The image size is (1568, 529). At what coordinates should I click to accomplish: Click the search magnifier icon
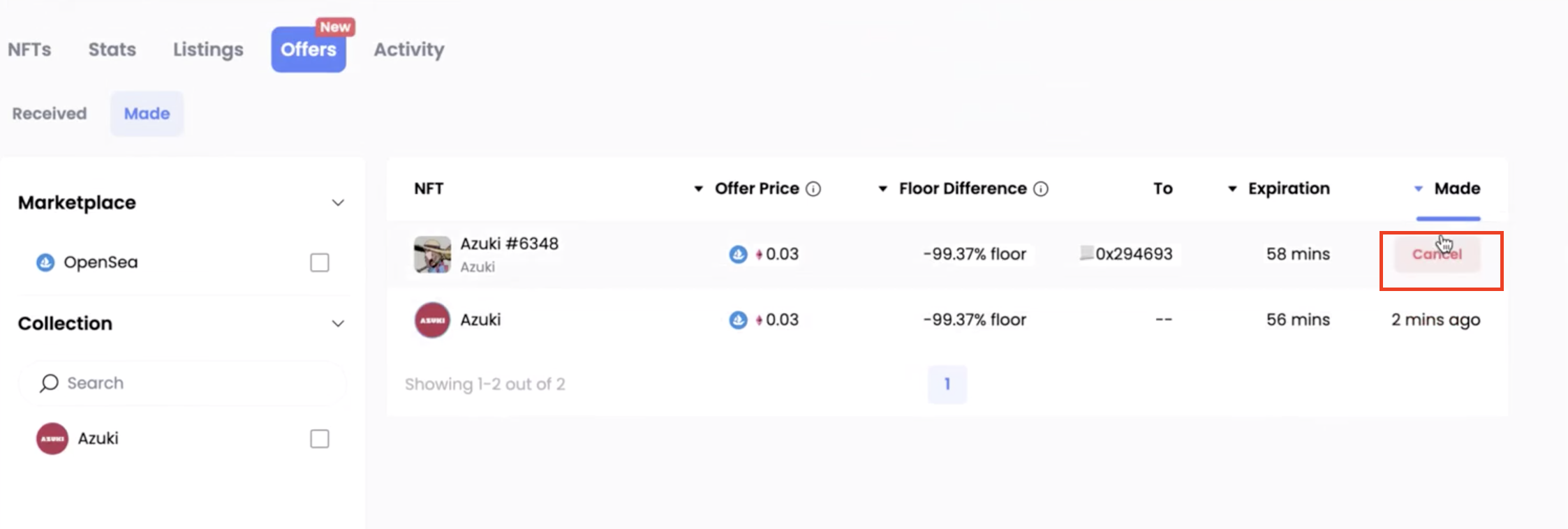click(48, 383)
